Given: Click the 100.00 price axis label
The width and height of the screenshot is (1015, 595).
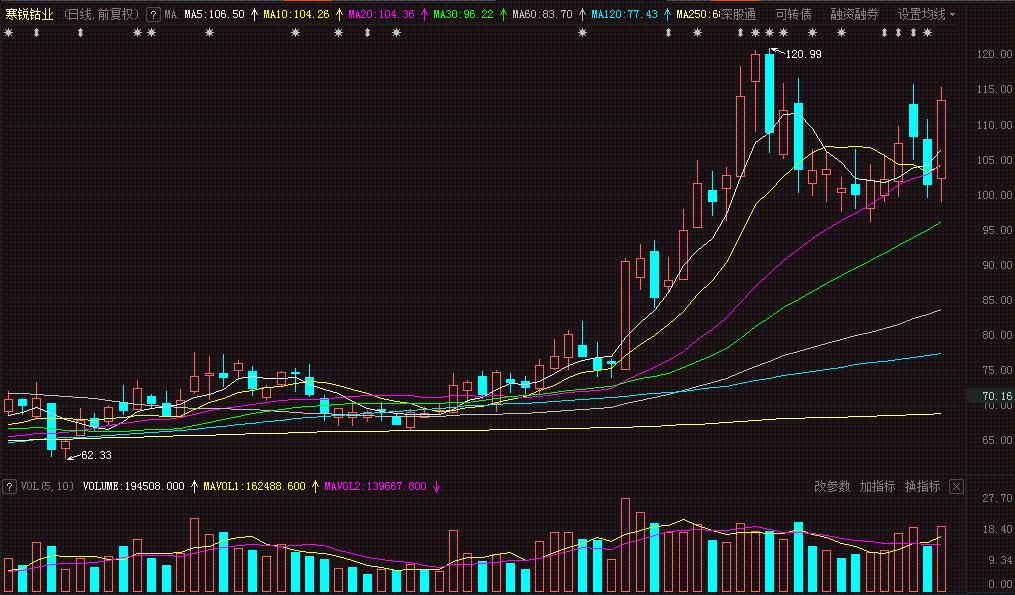Looking at the screenshot, I should (x=994, y=195).
